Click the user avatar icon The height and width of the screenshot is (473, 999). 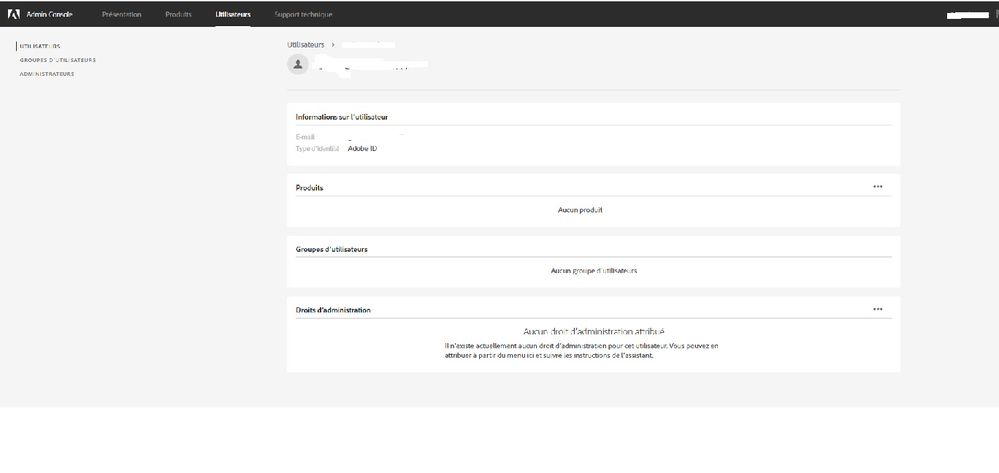(297, 64)
